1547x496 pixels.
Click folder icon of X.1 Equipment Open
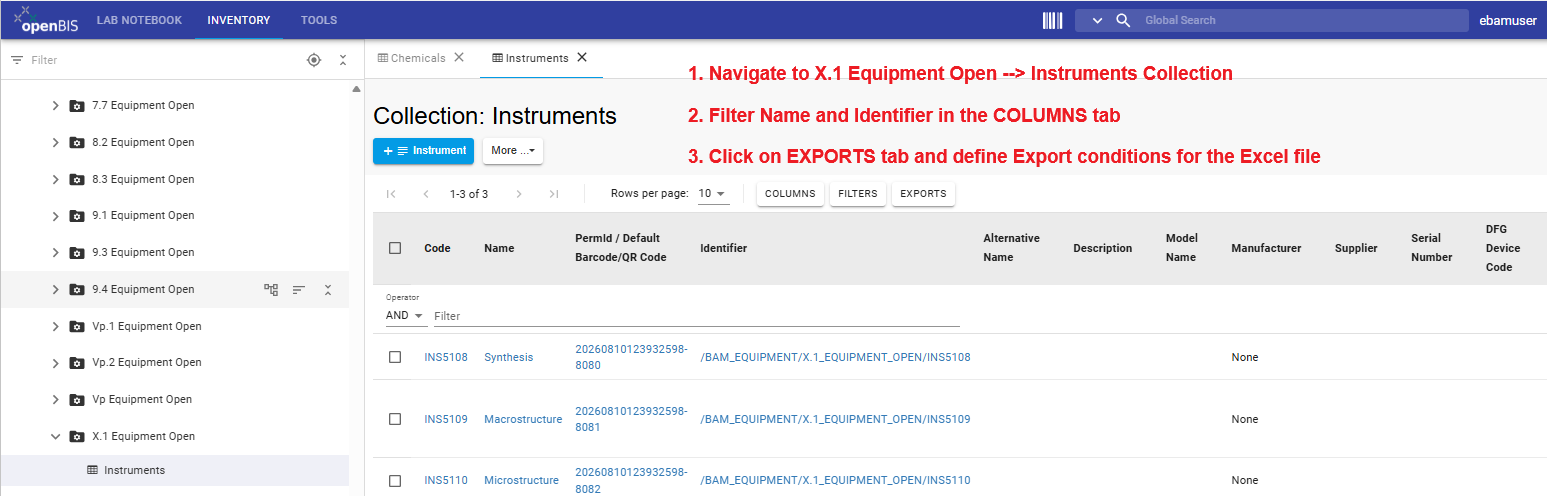(77, 436)
